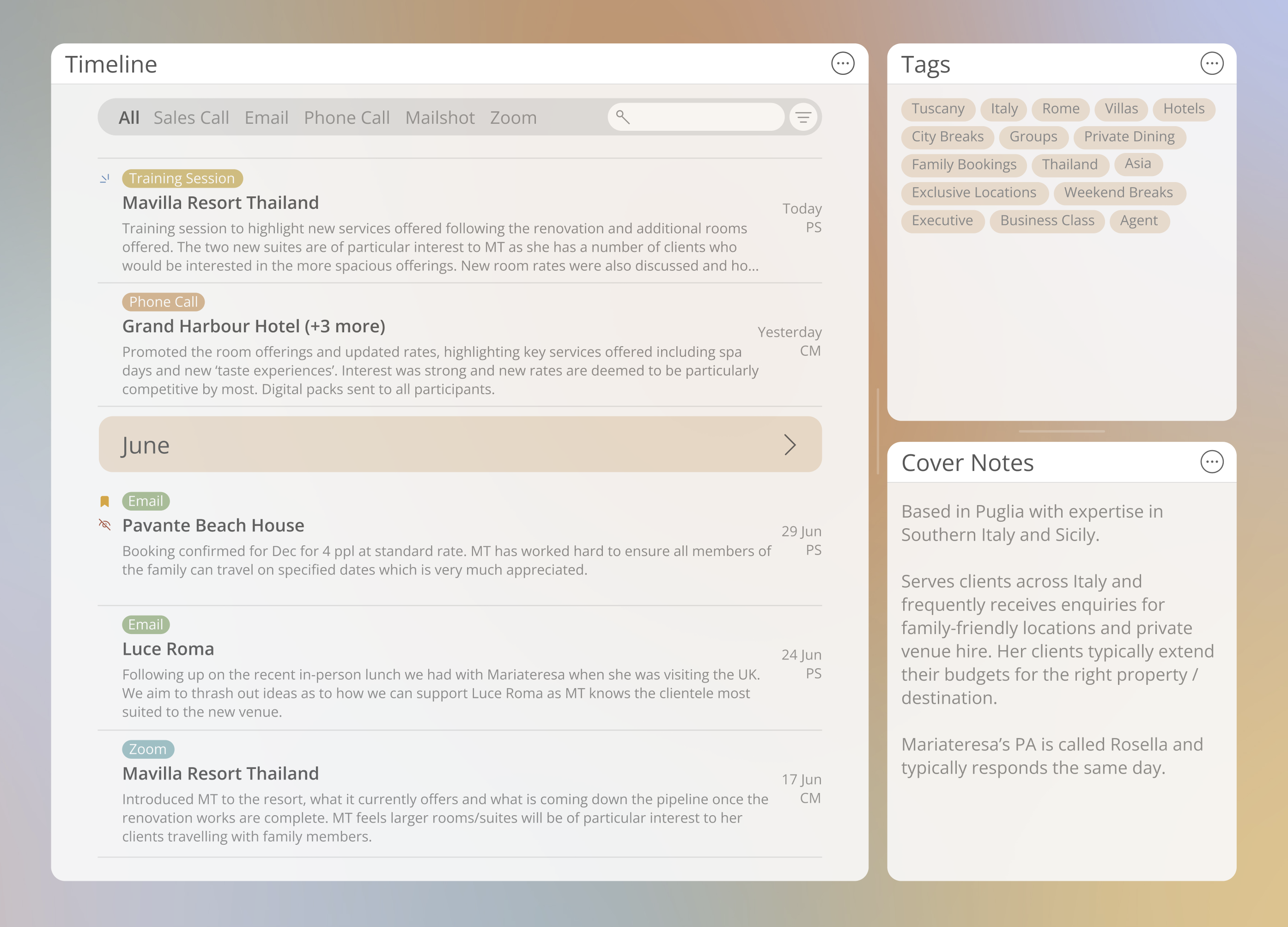
Task: Open the Cover Notes options menu
Action: (1211, 462)
